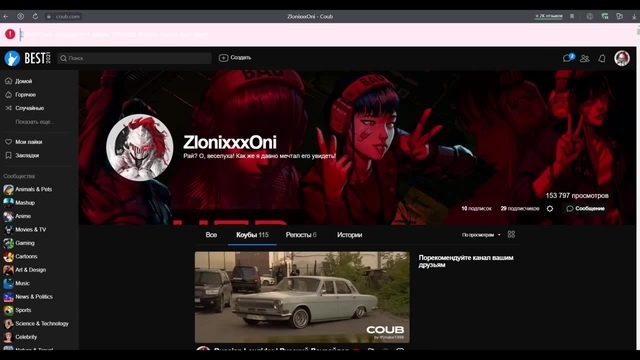Open the notifications bell icon
The height and width of the screenshot is (360, 640).
tap(602, 58)
